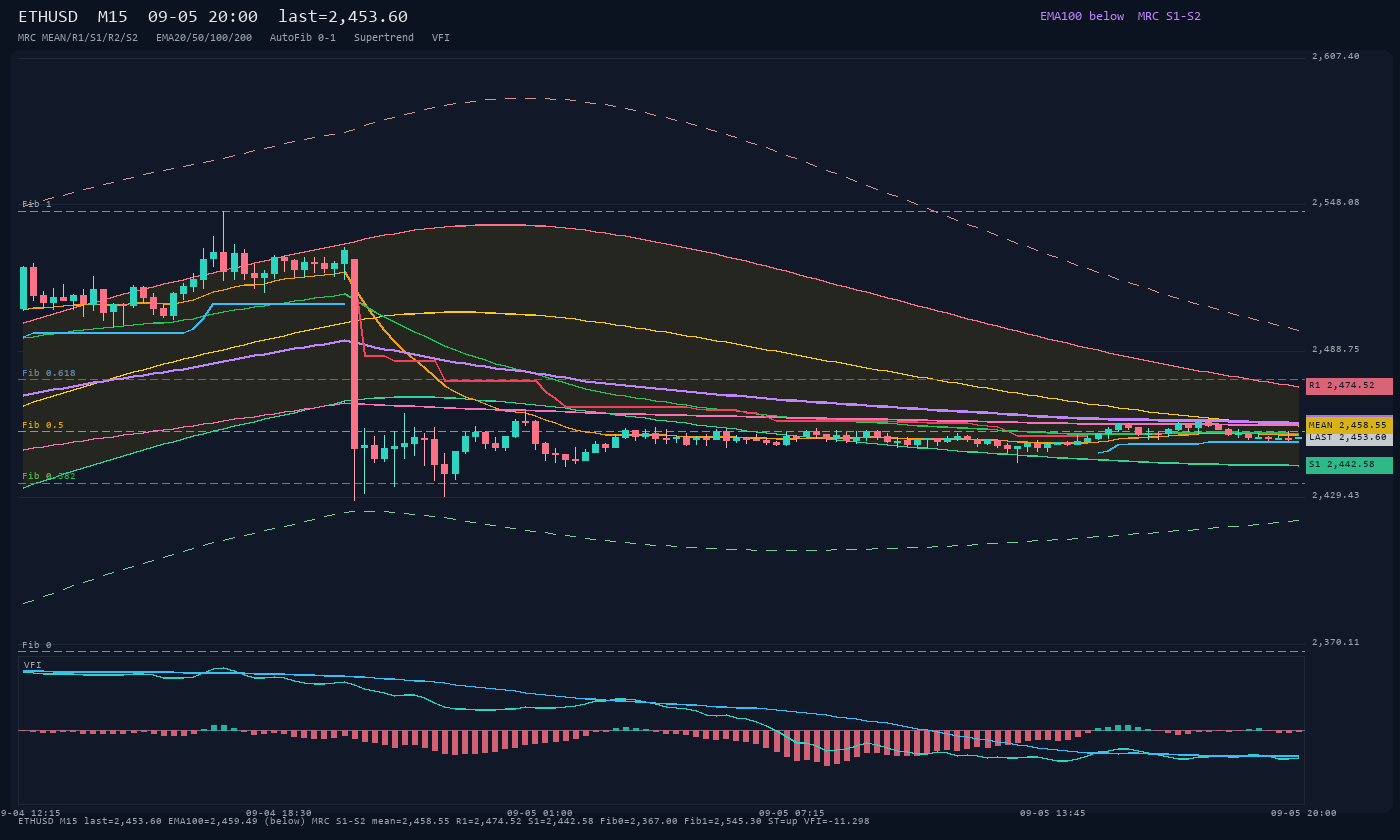Image resolution: width=1400 pixels, height=840 pixels.
Task: Click the Fib 0 level label
Action: pos(37,645)
